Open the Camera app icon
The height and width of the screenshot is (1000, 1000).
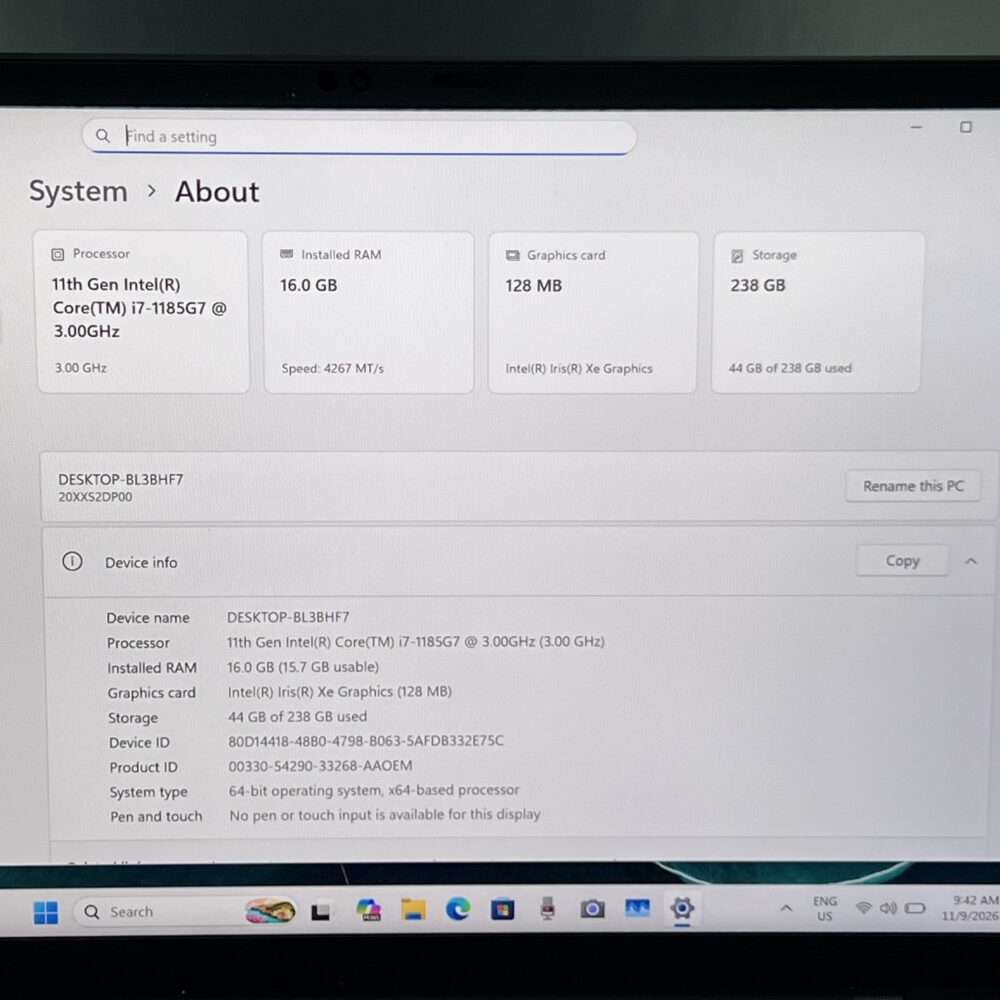[x=592, y=908]
